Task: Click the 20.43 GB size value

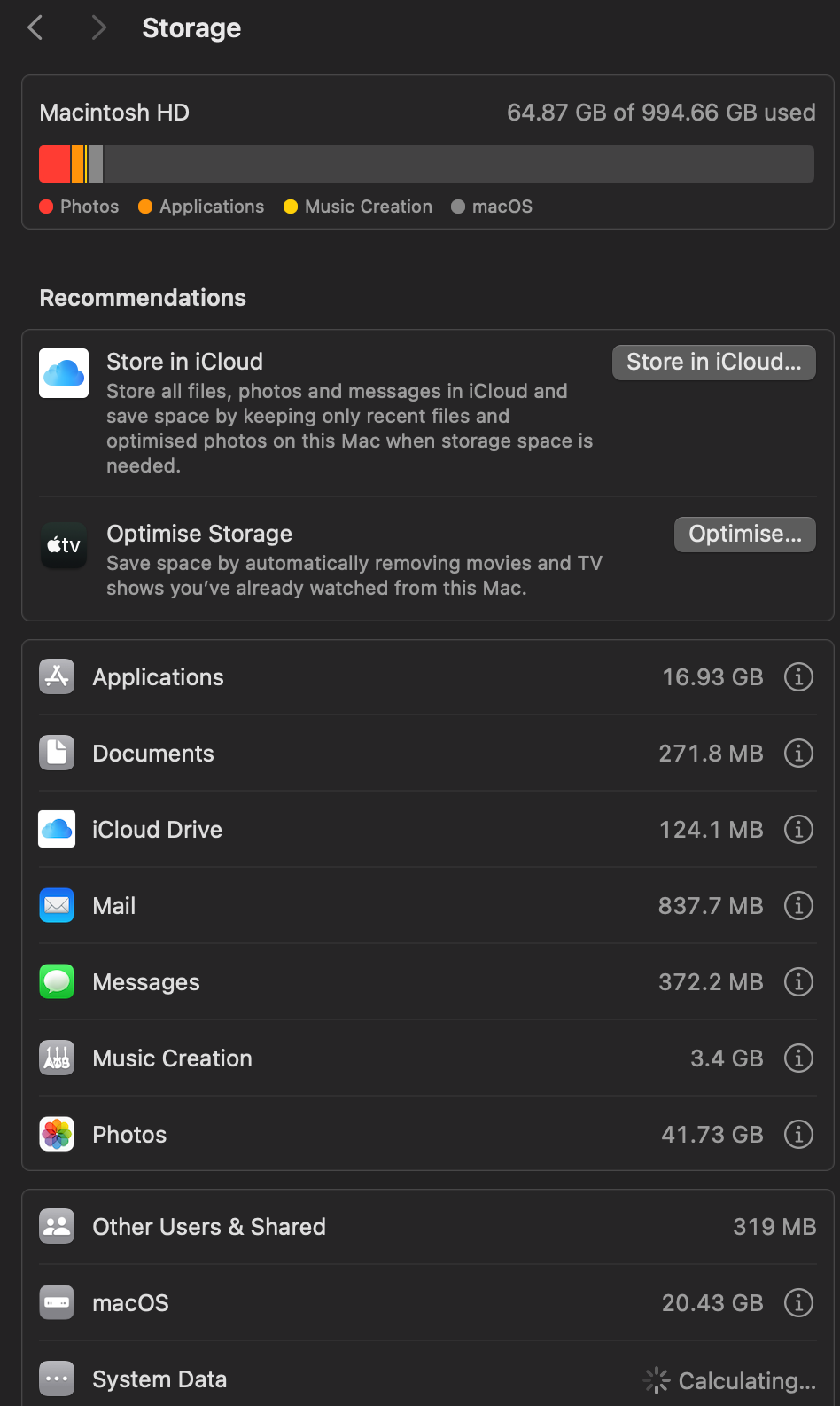Action: point(712,1303)
